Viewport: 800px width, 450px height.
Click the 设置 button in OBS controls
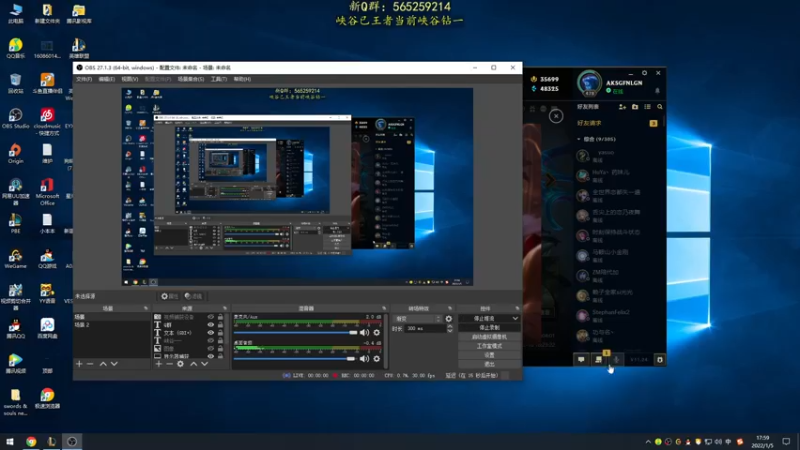(489, 355)
